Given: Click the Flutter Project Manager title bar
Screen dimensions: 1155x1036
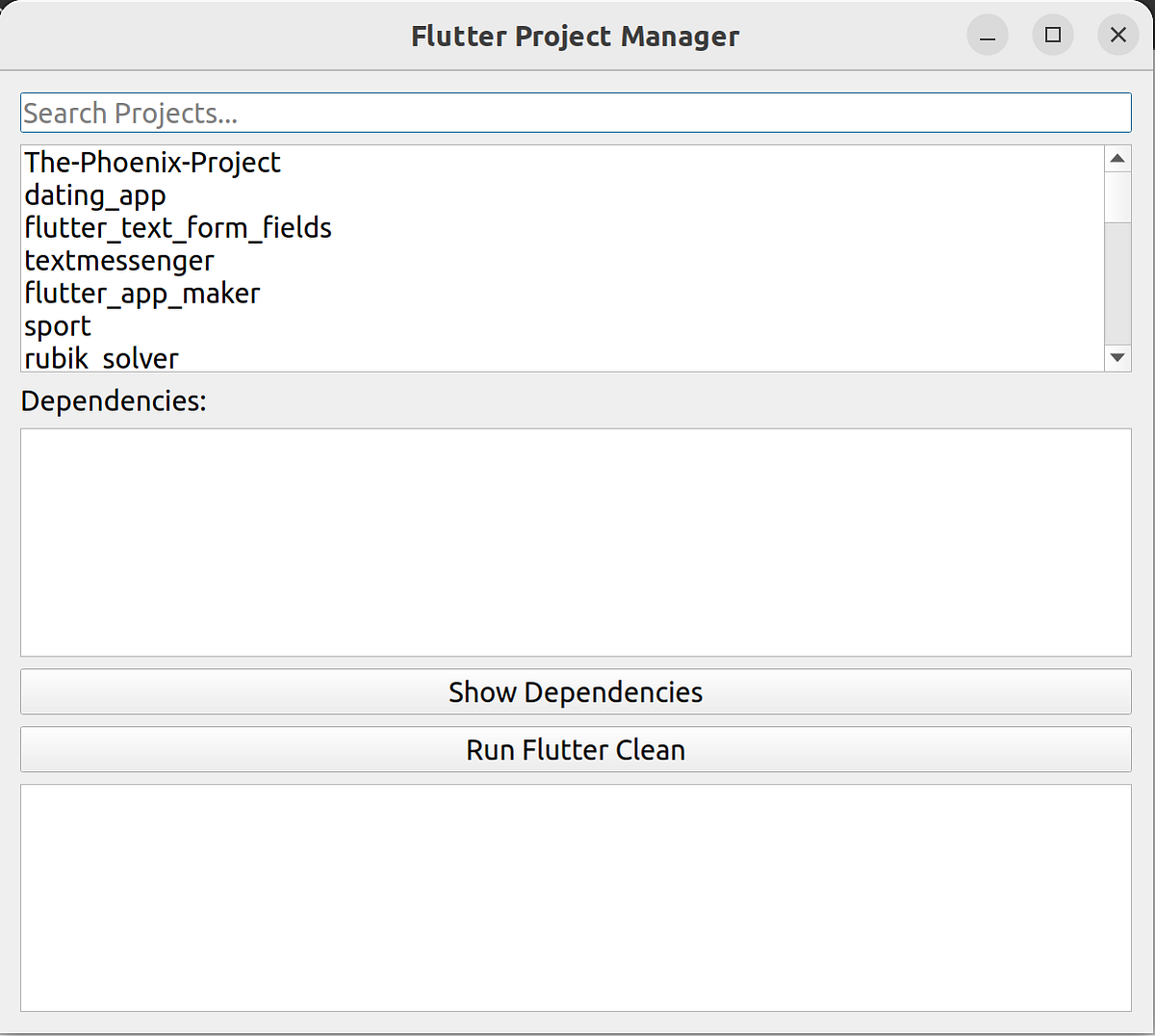Looking at the screenshot, I should pyautogui.click(x=576, y=36).
